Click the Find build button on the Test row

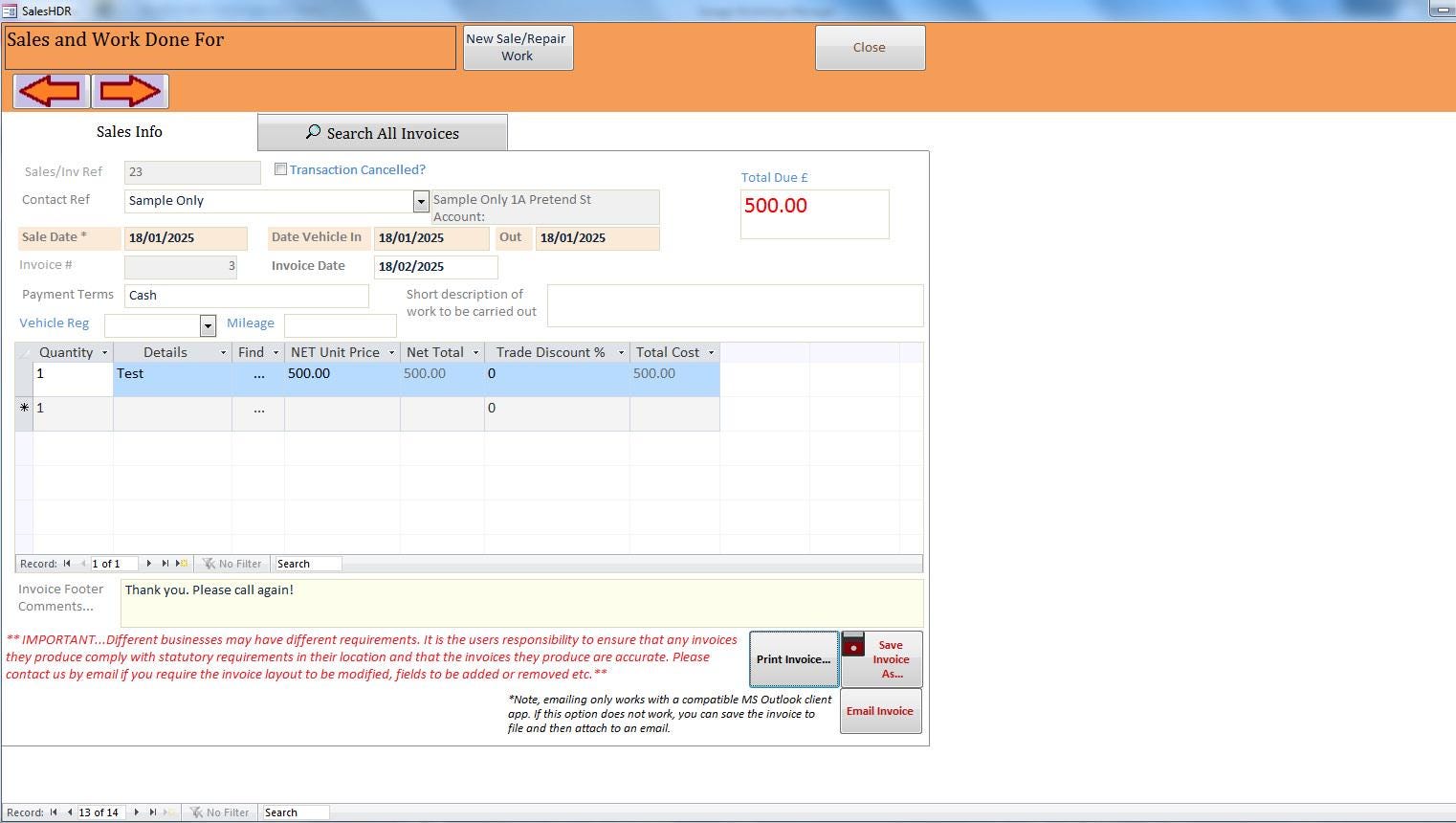coord(257,373)
